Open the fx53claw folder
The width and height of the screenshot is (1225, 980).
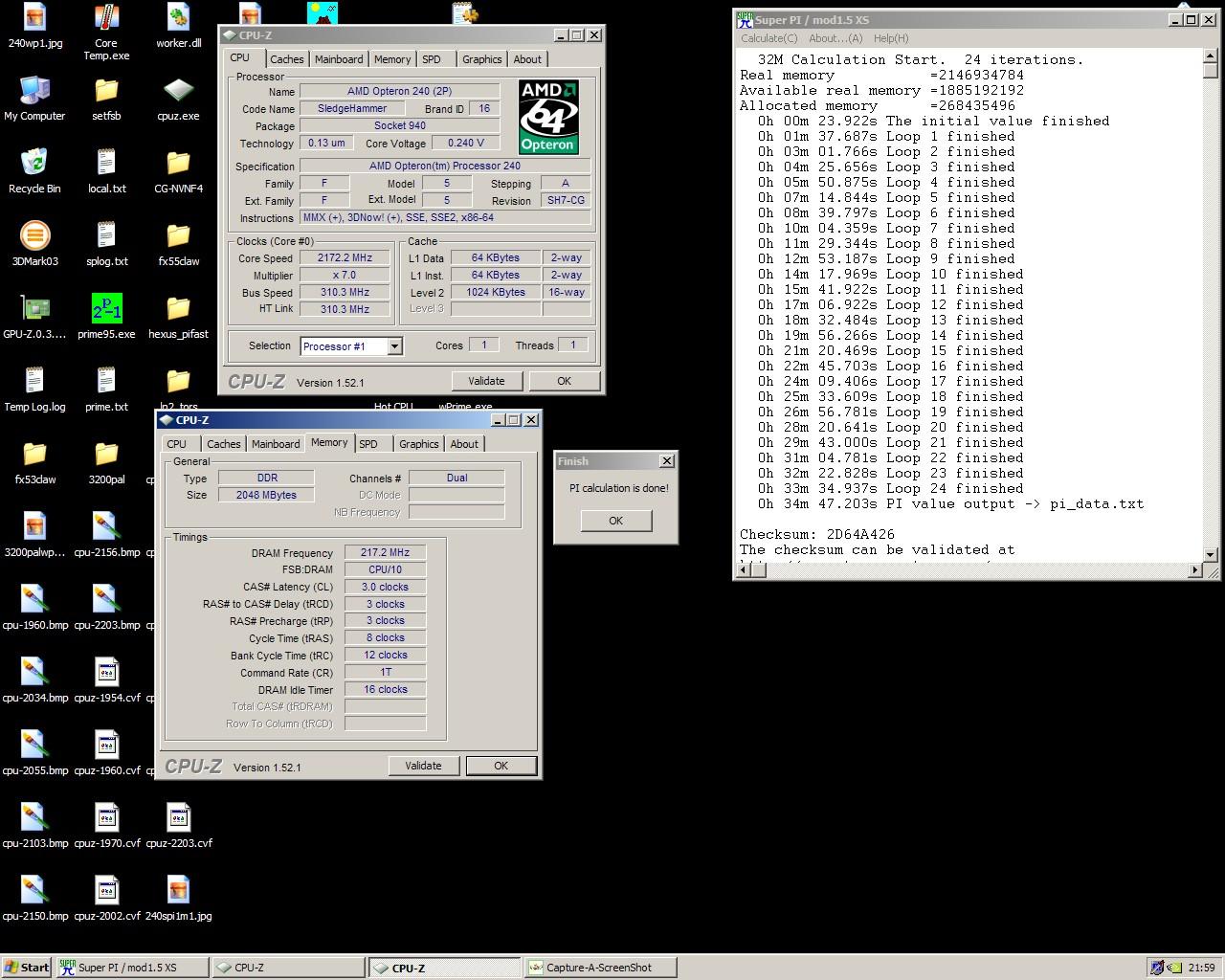point(34,461)
